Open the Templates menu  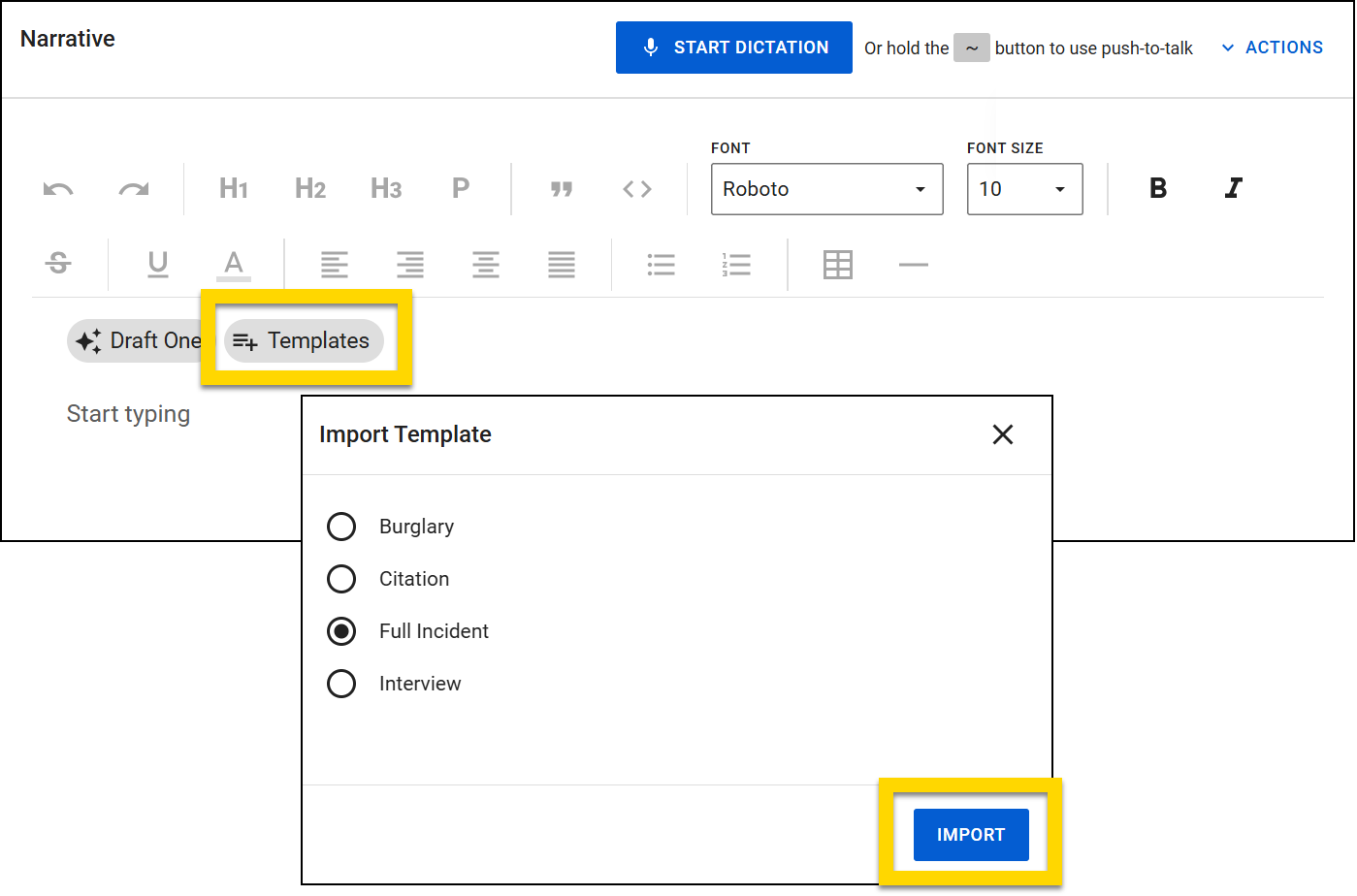pos(304,340)
